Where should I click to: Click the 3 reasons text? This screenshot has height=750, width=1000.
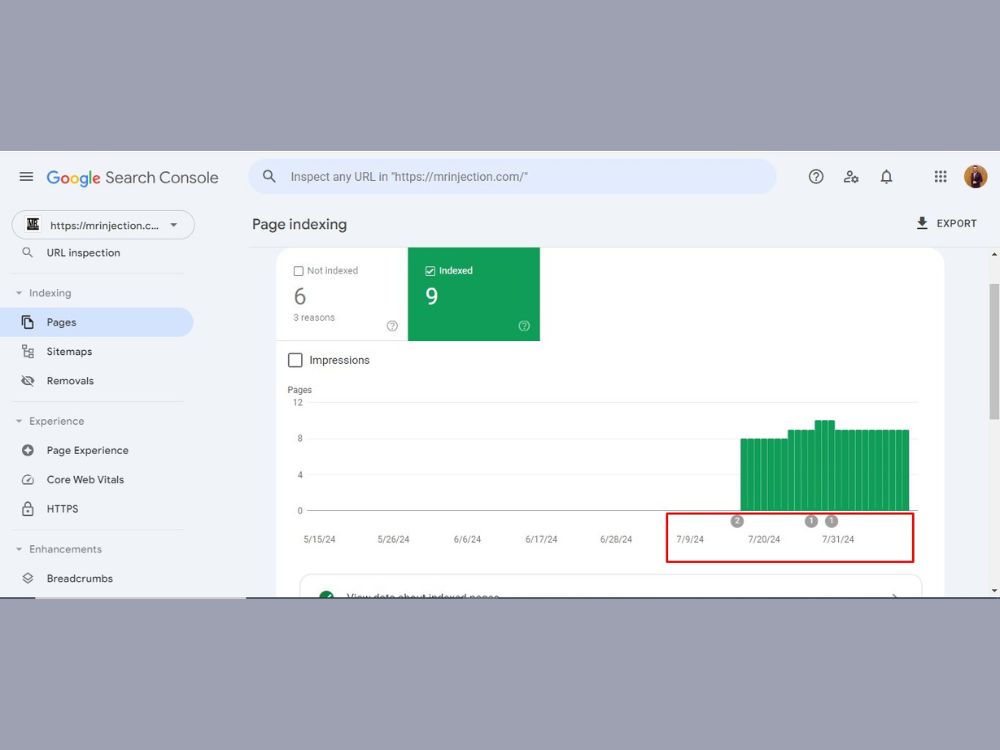pyautogui.click(x=314, y=318)
